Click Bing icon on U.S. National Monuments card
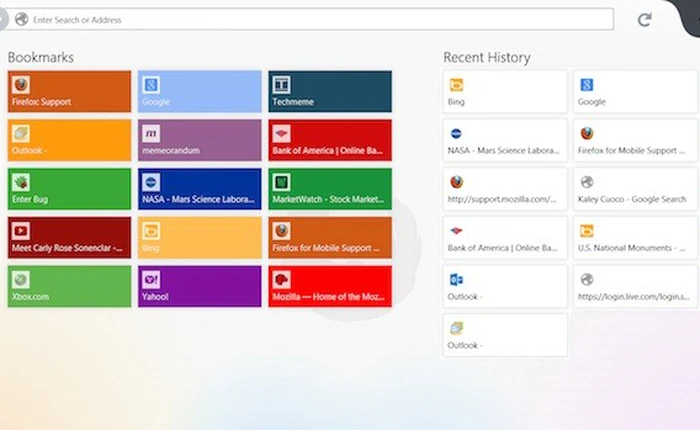The image size is (700, 430). click(x=587, y=230)
